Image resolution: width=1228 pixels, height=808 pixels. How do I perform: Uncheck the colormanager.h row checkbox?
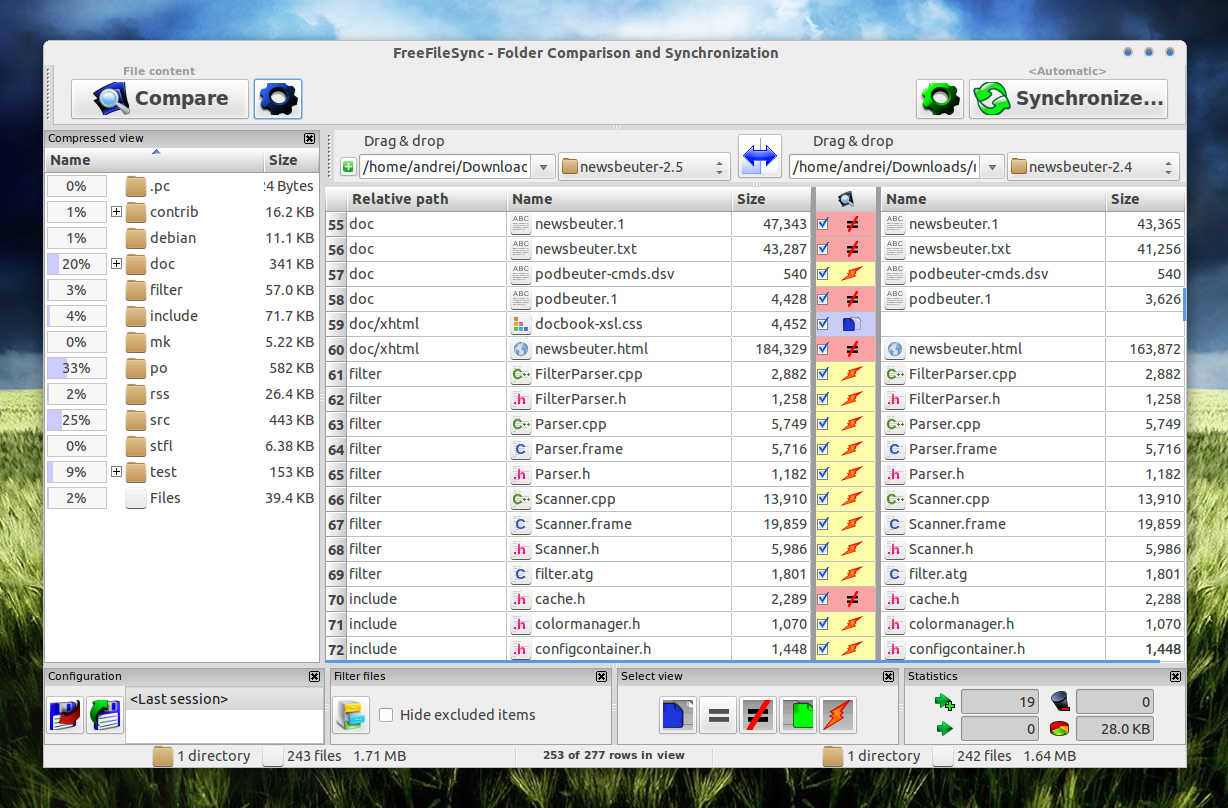pyautogui.click(x=823, y=624)
